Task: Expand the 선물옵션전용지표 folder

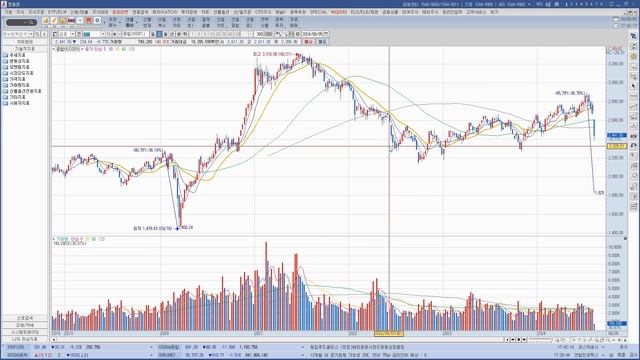Action: (x=22, y=91)
